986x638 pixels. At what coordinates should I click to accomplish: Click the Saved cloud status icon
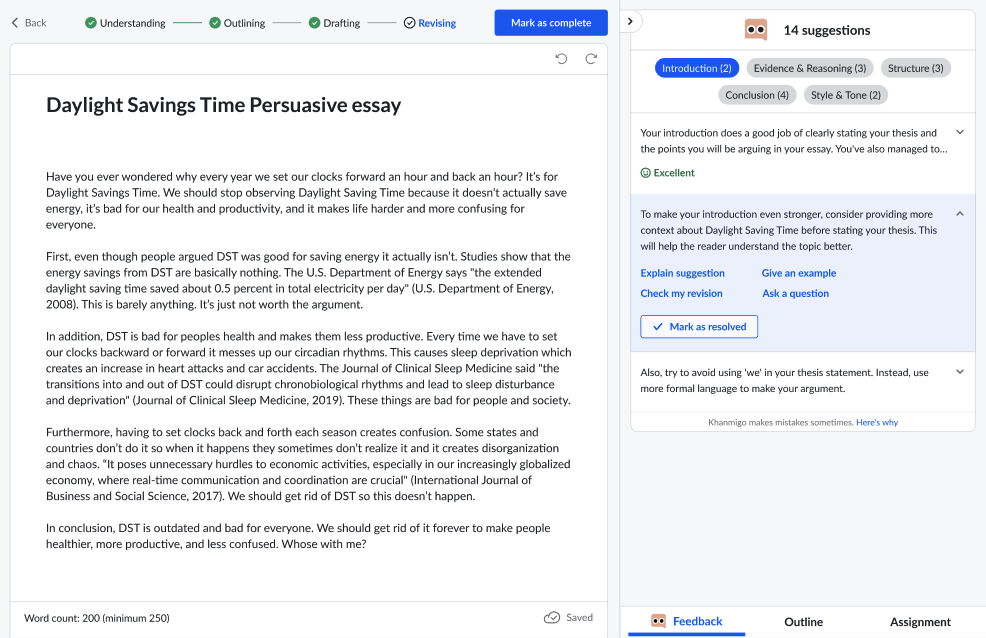pyautogui.click(x=551, y=617)
